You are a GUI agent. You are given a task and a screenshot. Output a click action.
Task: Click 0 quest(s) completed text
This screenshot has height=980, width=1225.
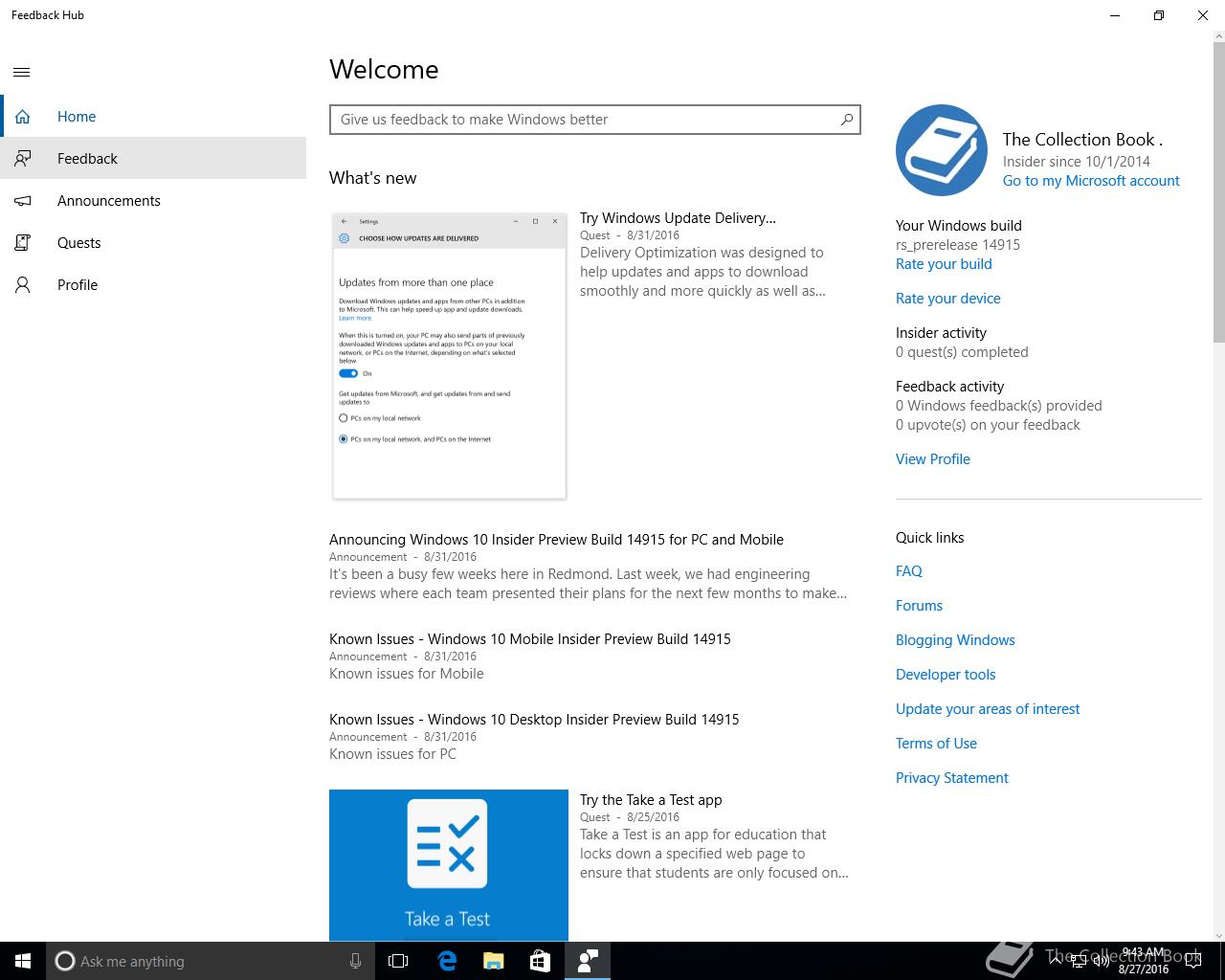click(x=962, y=352)
